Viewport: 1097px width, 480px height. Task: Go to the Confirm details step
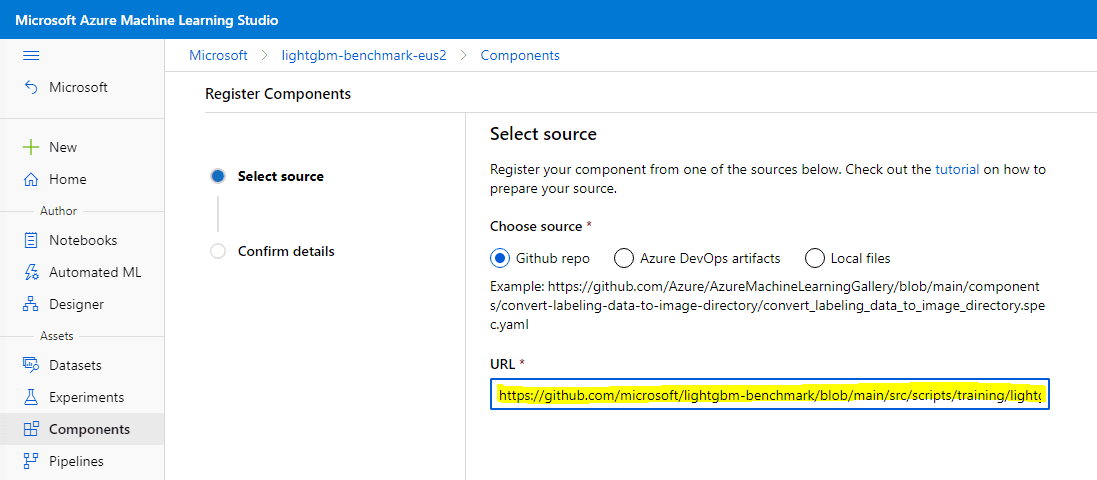click(x=286, y=250)
